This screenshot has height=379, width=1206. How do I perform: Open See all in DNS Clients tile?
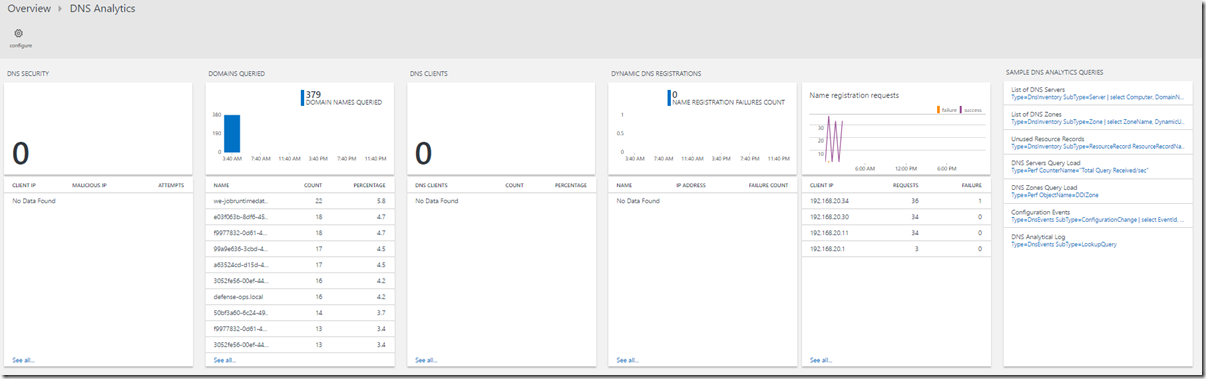[x=426, y=359]
